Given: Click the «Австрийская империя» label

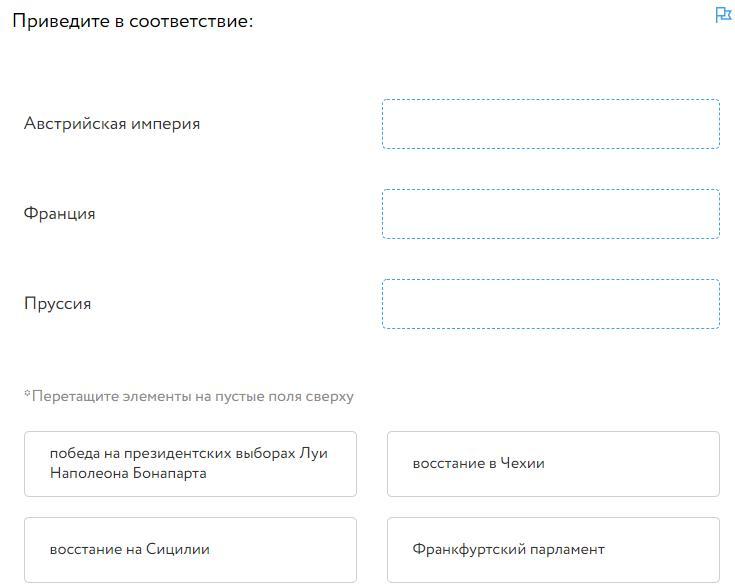Looking at the screenshot, I should pyautogui.click(x=112, y=124).
